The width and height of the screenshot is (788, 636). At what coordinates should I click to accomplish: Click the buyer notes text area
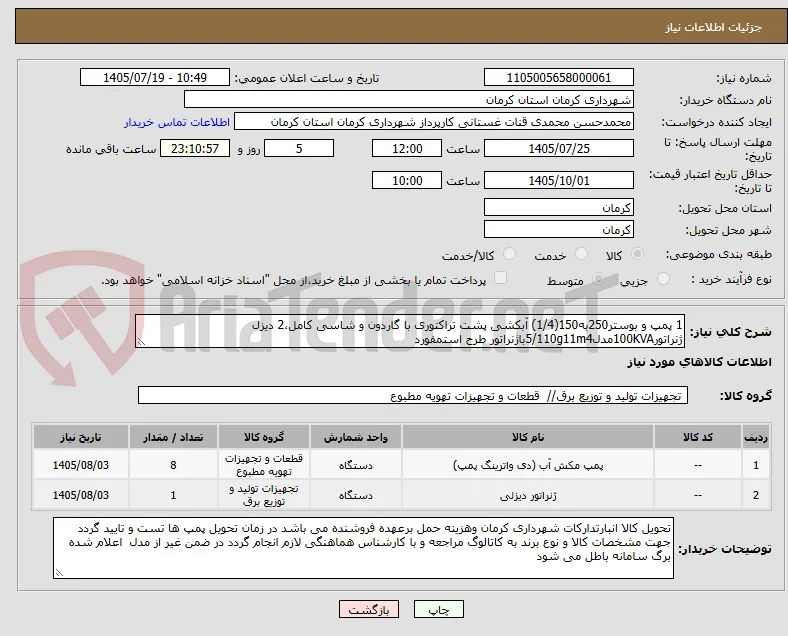[x=363, y=548]
